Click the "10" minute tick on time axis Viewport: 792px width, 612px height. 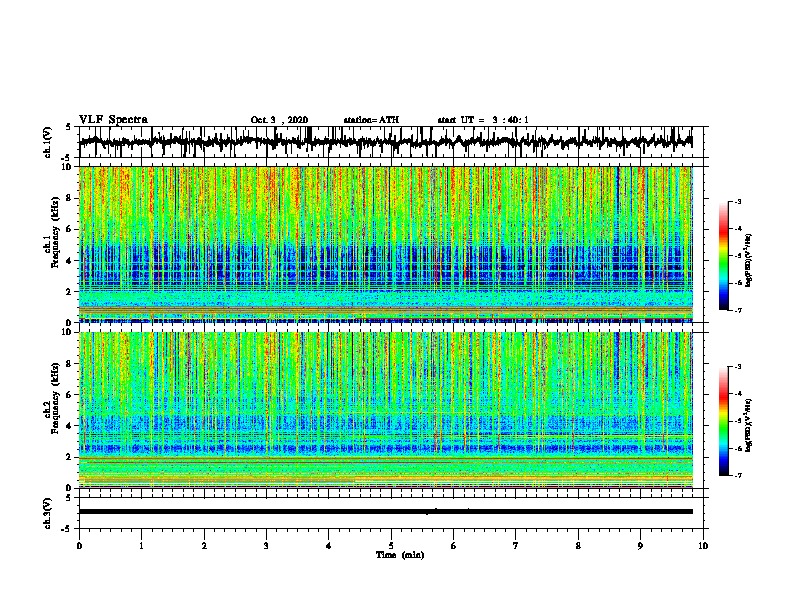703,546
